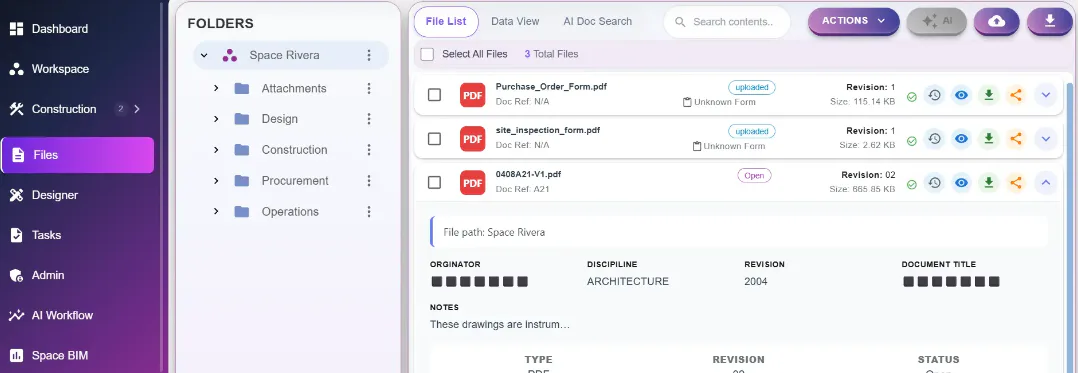Check the 0408A21-V1.pdf checkbox
The image size is (1078, 373).
point(434,182)
